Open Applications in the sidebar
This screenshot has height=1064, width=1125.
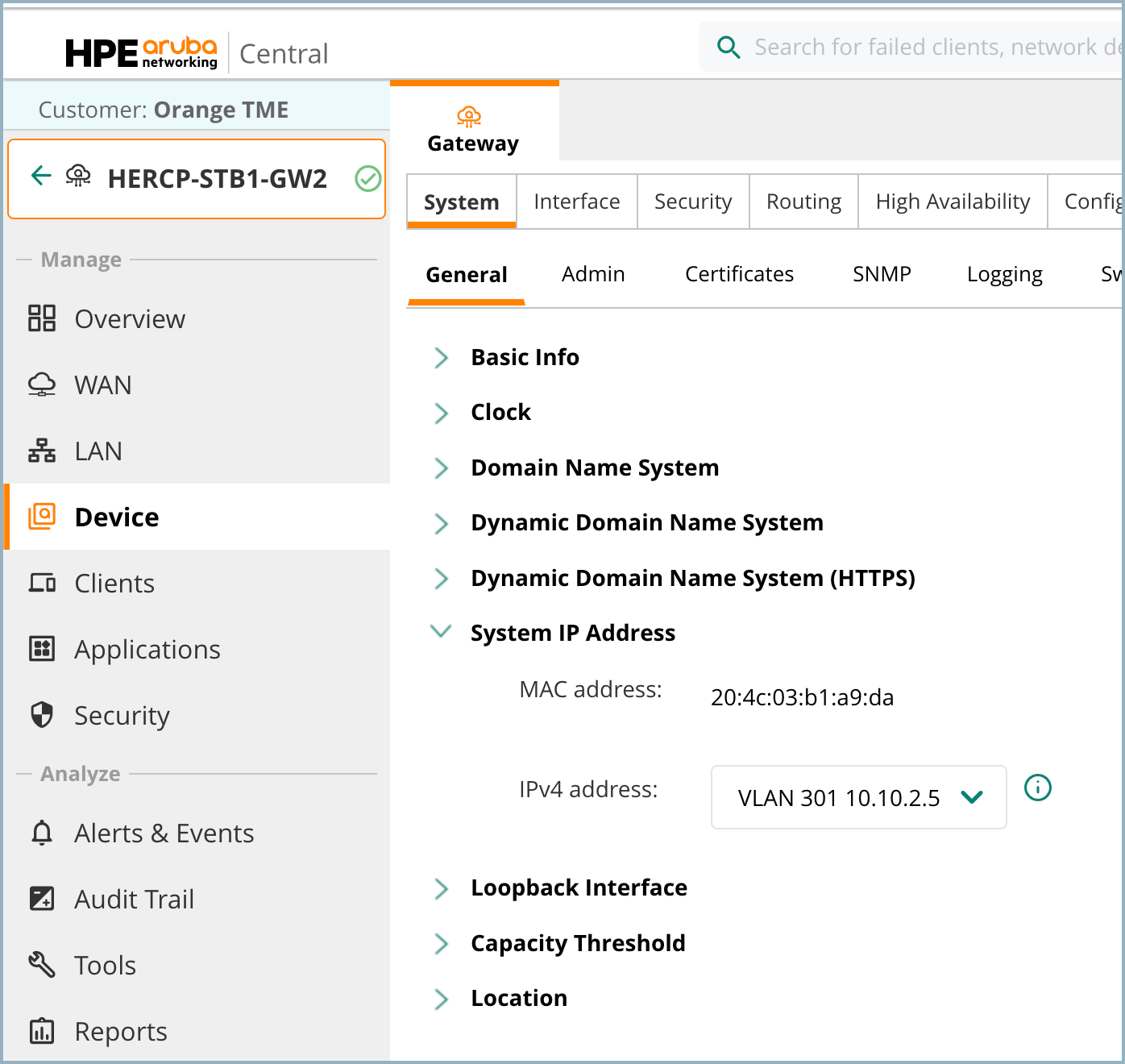[197, 649]
